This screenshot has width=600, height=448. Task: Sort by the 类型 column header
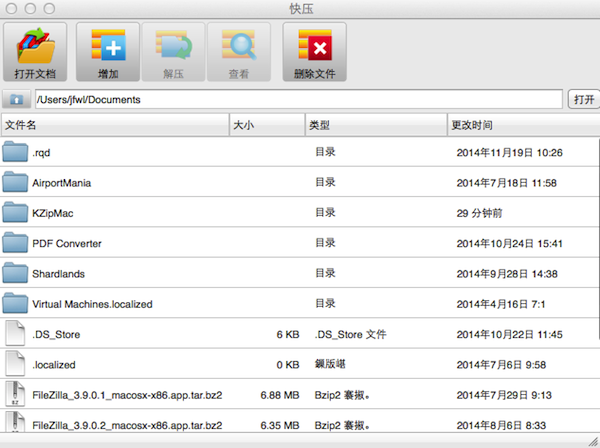375,126
